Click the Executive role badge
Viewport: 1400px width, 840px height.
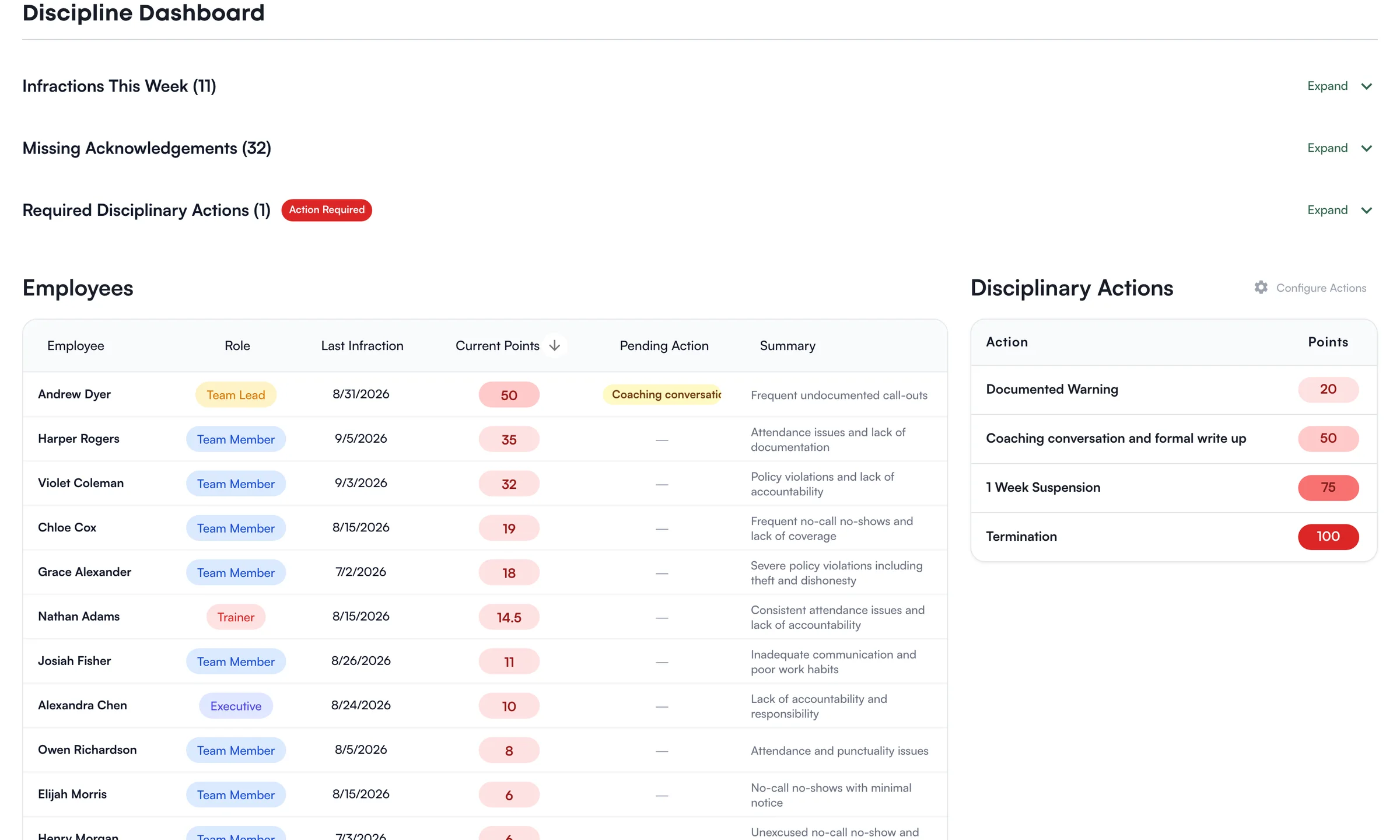pos(236,706)
